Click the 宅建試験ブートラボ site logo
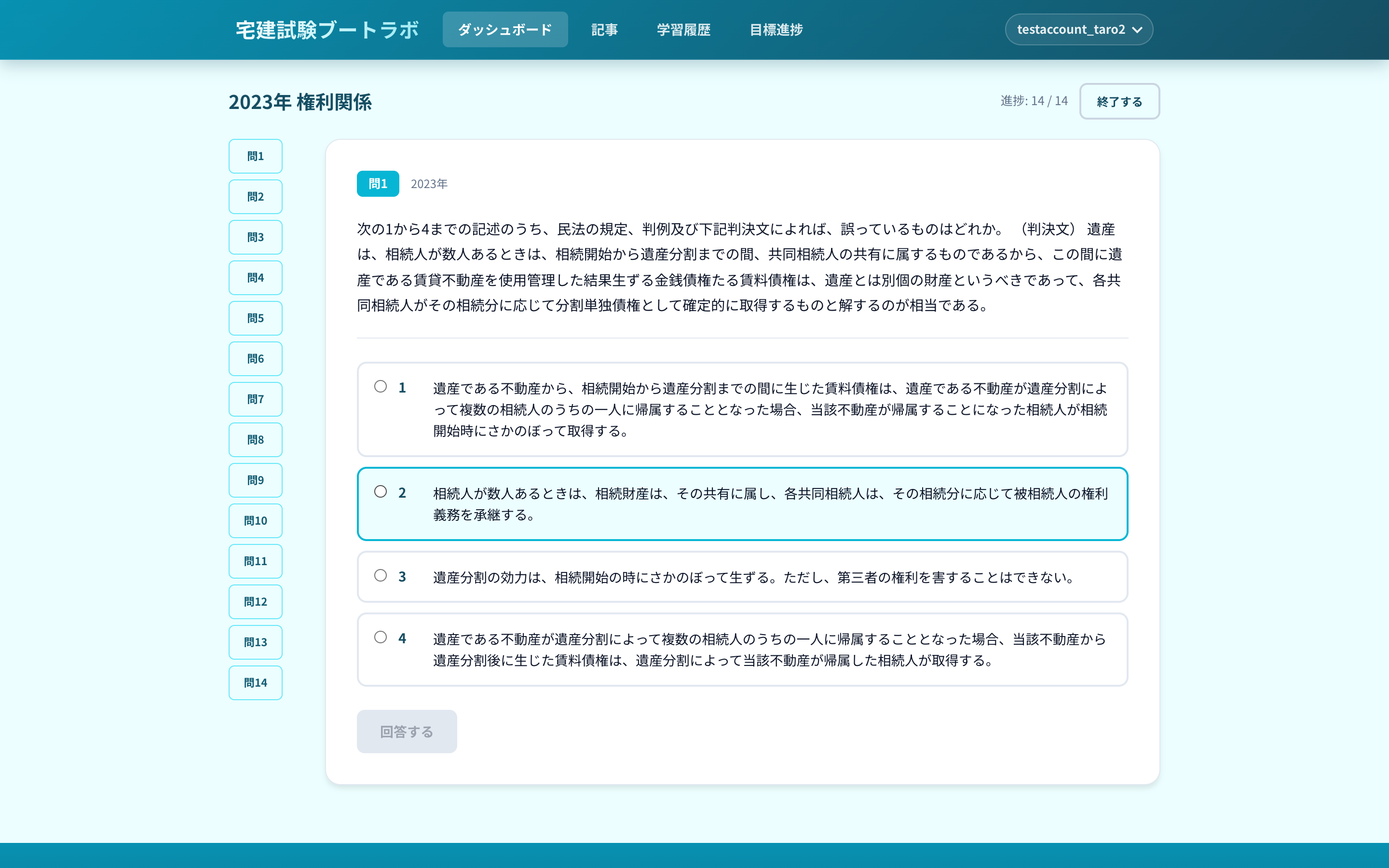 327,30
